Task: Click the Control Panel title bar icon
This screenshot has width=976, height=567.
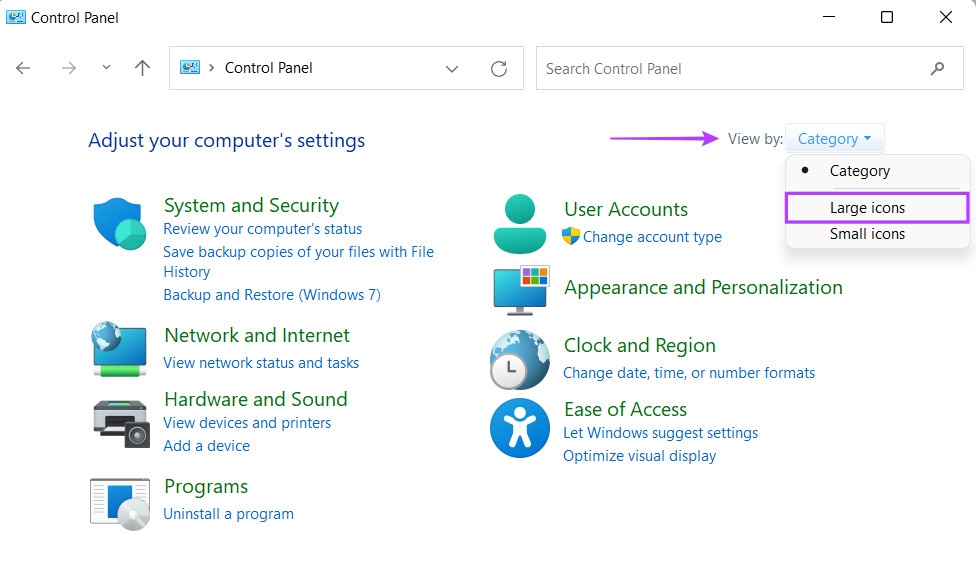Action: (16, 17)
